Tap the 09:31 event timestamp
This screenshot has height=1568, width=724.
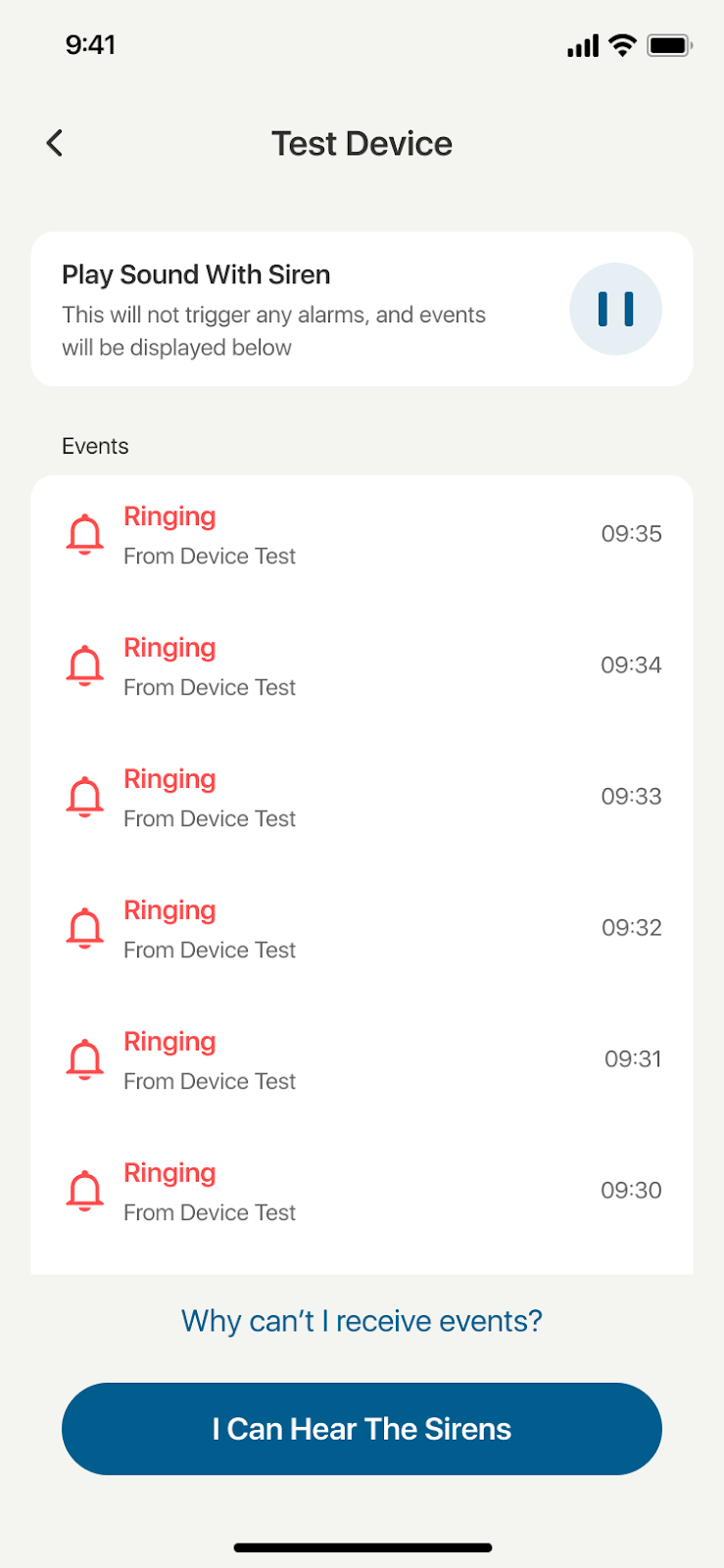[x=632, y=1059]
